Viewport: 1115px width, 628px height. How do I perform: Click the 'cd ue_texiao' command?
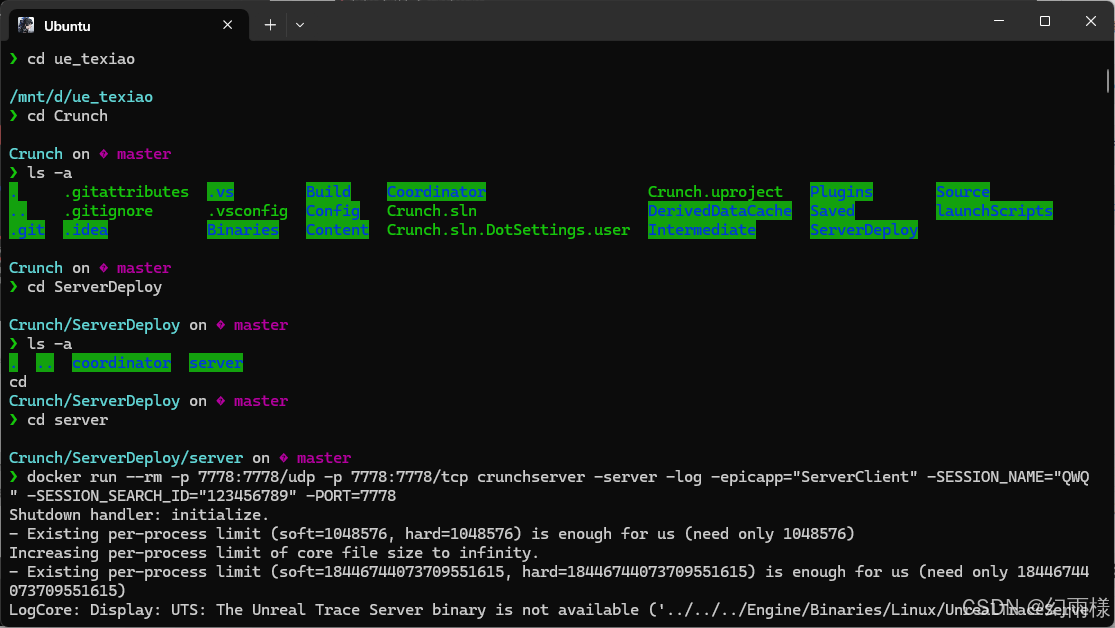pyautogui.click(x=81, y=59)
